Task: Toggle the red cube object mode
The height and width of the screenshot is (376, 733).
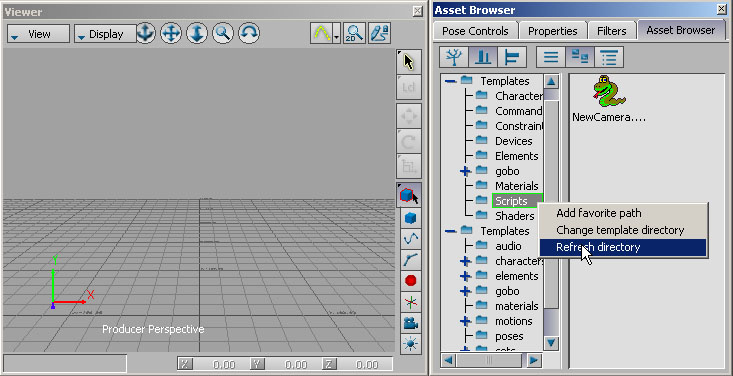Action: 409,195
